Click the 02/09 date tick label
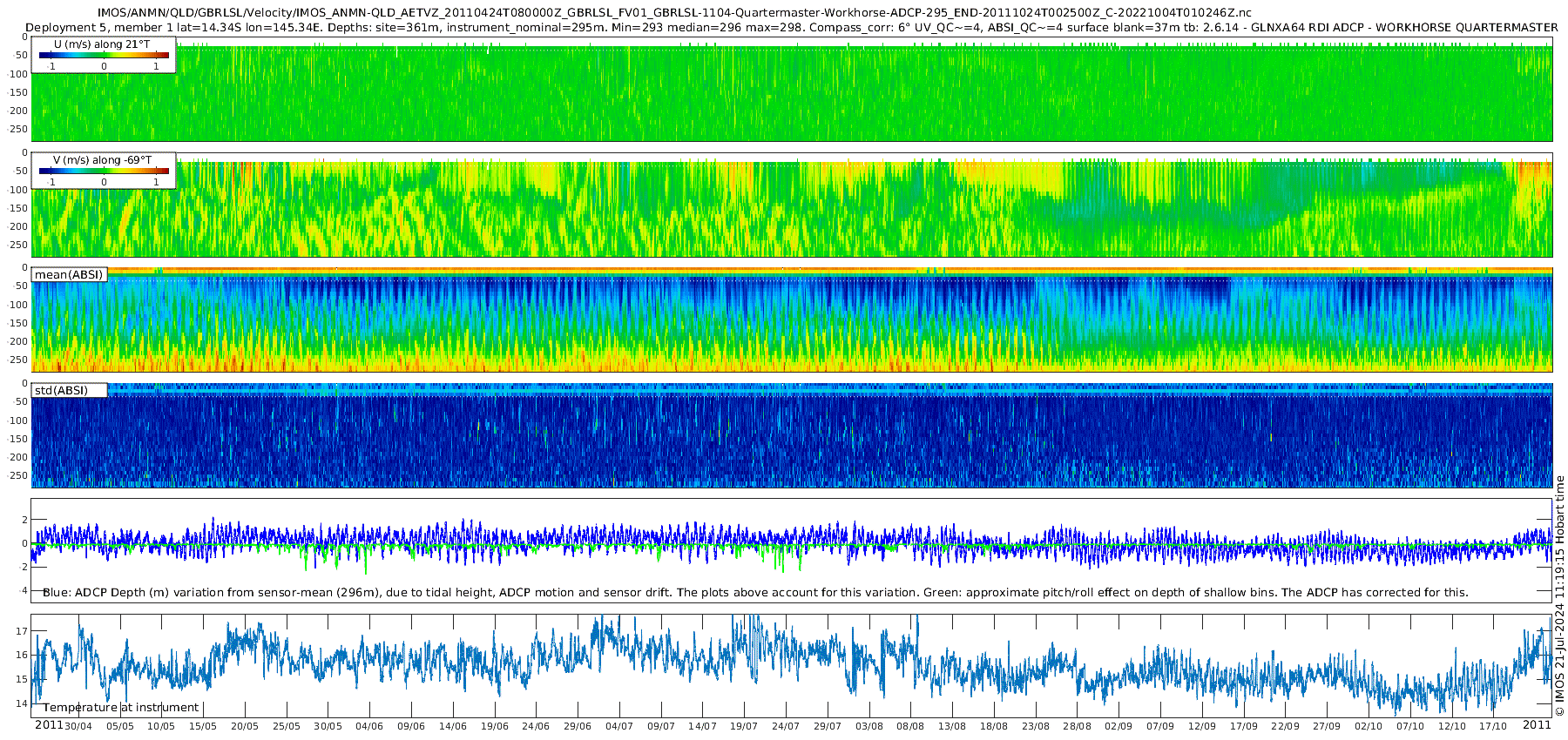The height and width of the screenshot is (740, 1568). tap(1119, 726)
